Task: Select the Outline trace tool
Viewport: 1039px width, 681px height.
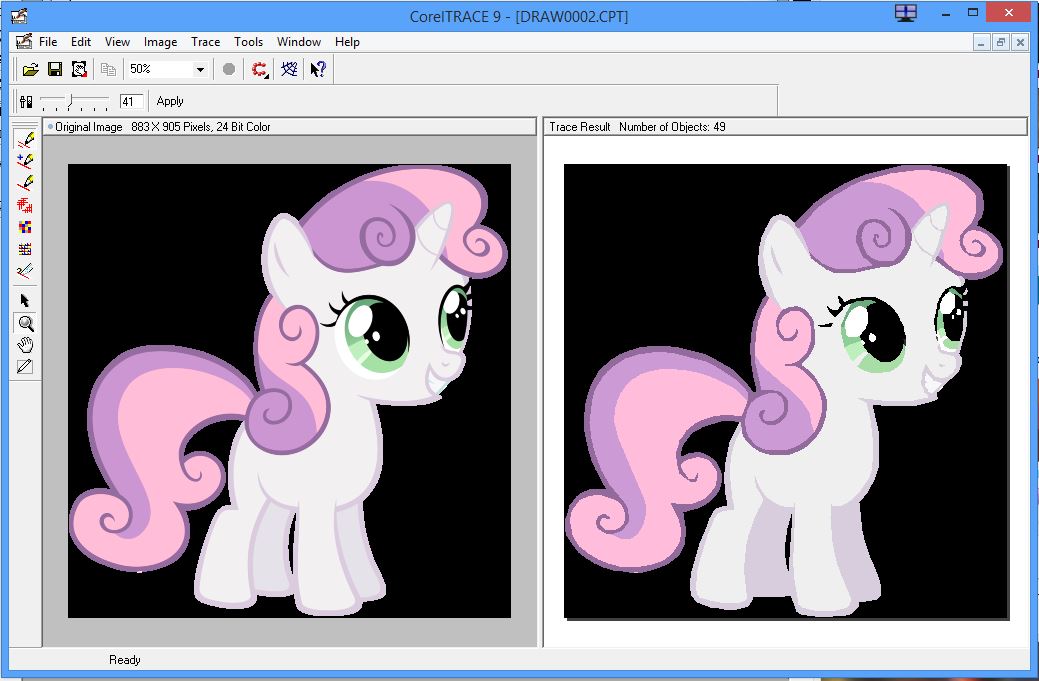Action: [x=25, y=140]
